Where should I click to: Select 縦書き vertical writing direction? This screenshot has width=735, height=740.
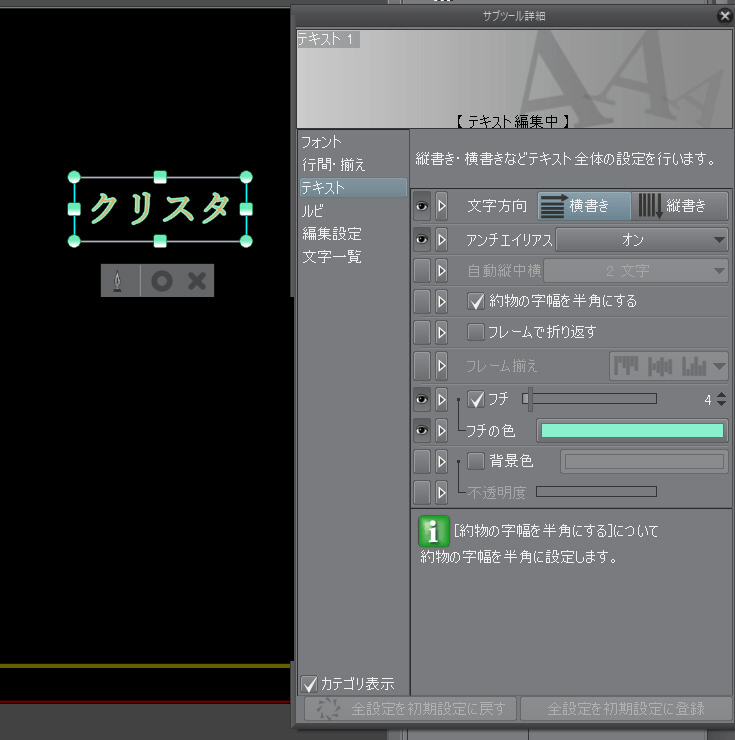coord(680,206)
